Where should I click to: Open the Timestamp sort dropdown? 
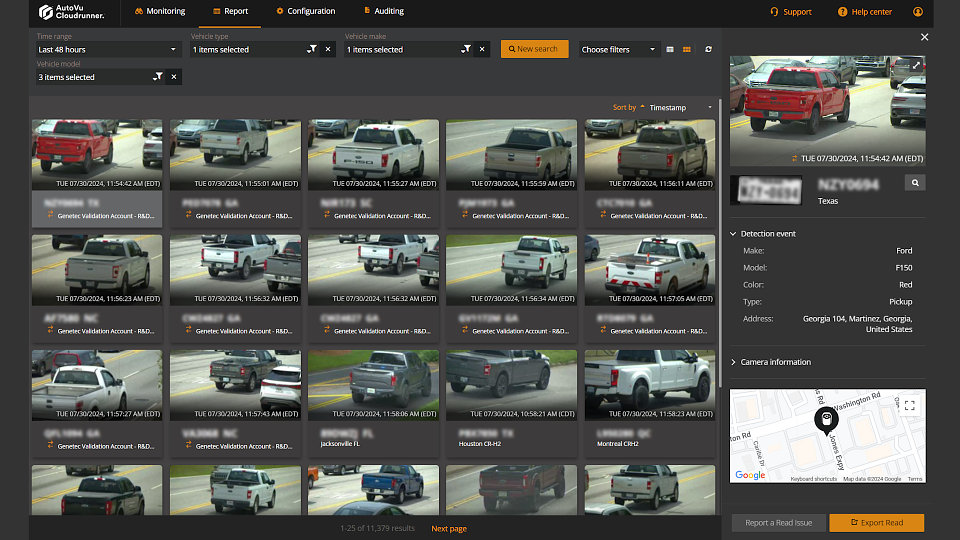681,108
